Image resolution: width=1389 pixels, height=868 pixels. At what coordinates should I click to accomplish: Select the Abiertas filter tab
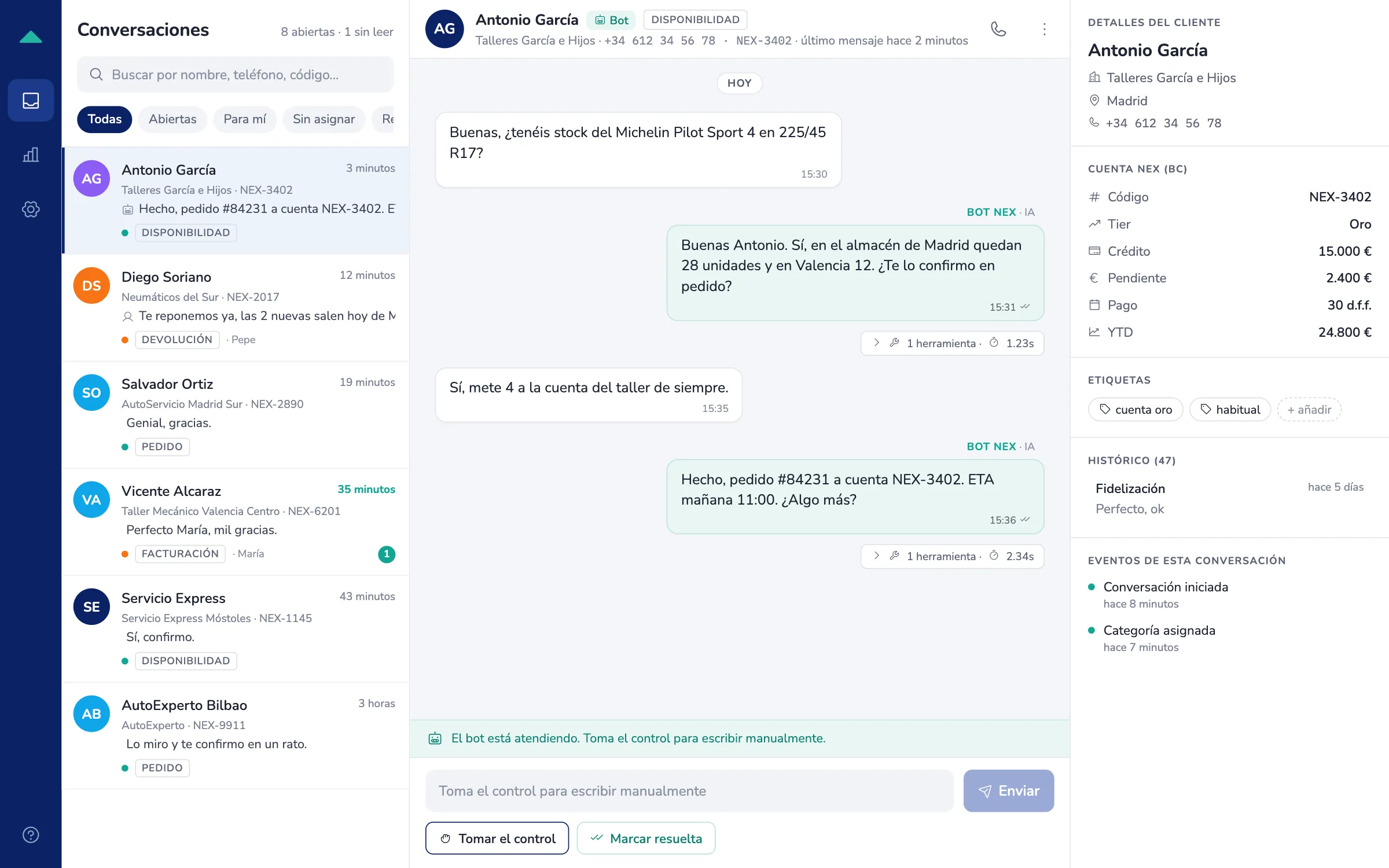click(x=172, y=119)
